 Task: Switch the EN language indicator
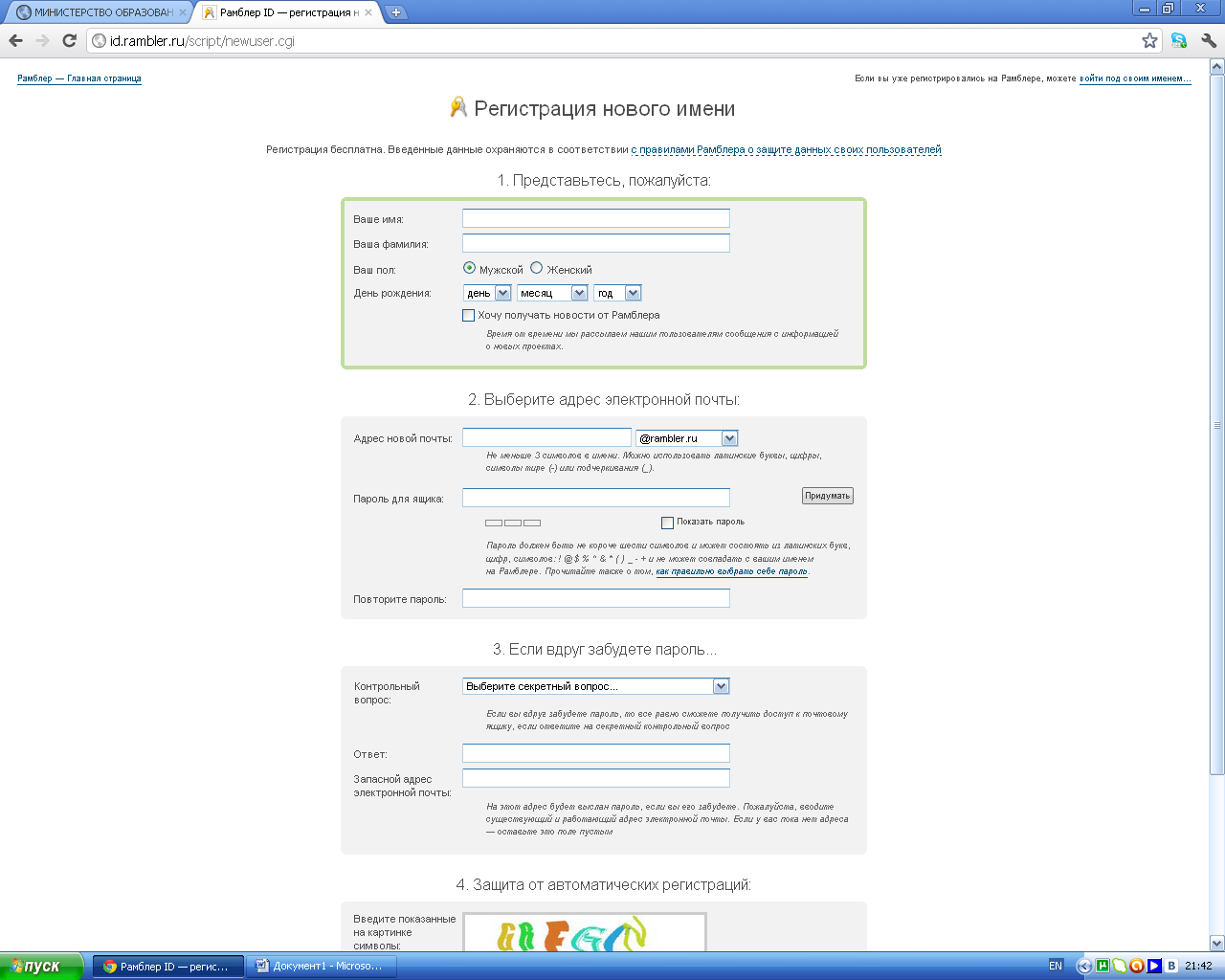(x=1056, y=966)
